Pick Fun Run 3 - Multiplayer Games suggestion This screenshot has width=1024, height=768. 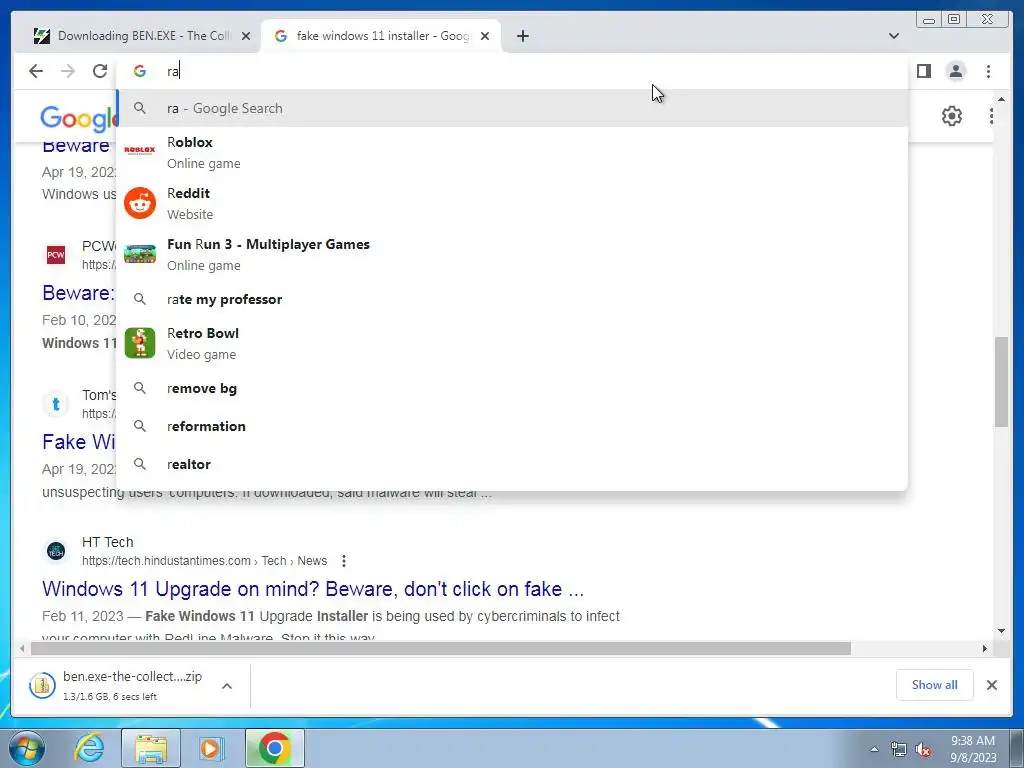point(512,254)
